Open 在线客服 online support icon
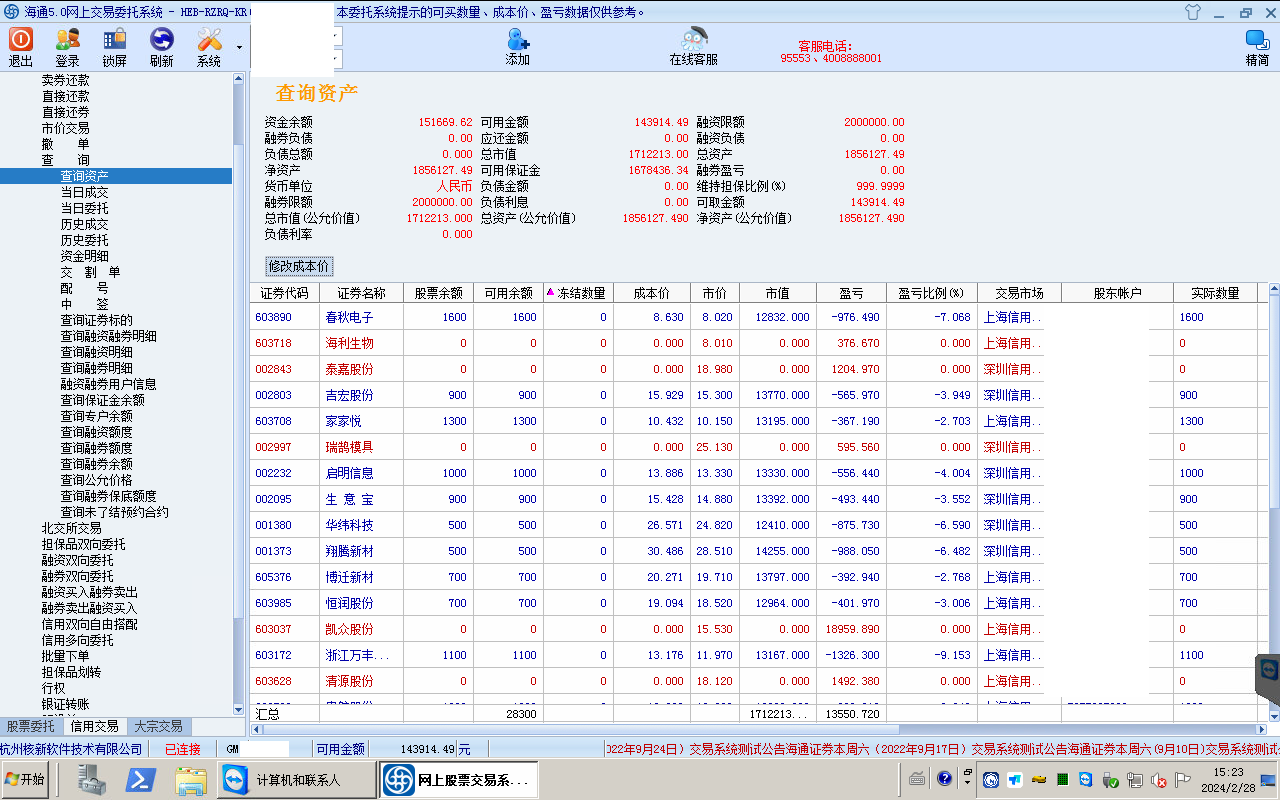Screen dimensions: 1280x800 [693, 46]
